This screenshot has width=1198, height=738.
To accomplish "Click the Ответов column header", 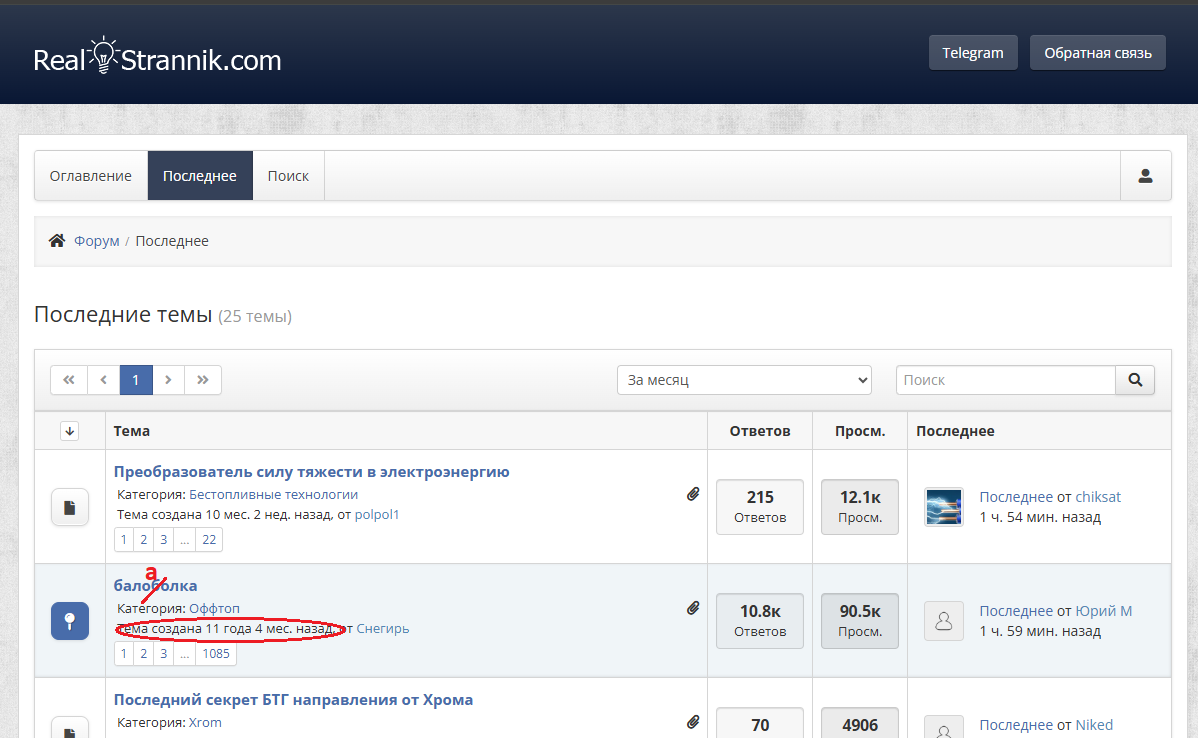I will (x=760, y=431).
